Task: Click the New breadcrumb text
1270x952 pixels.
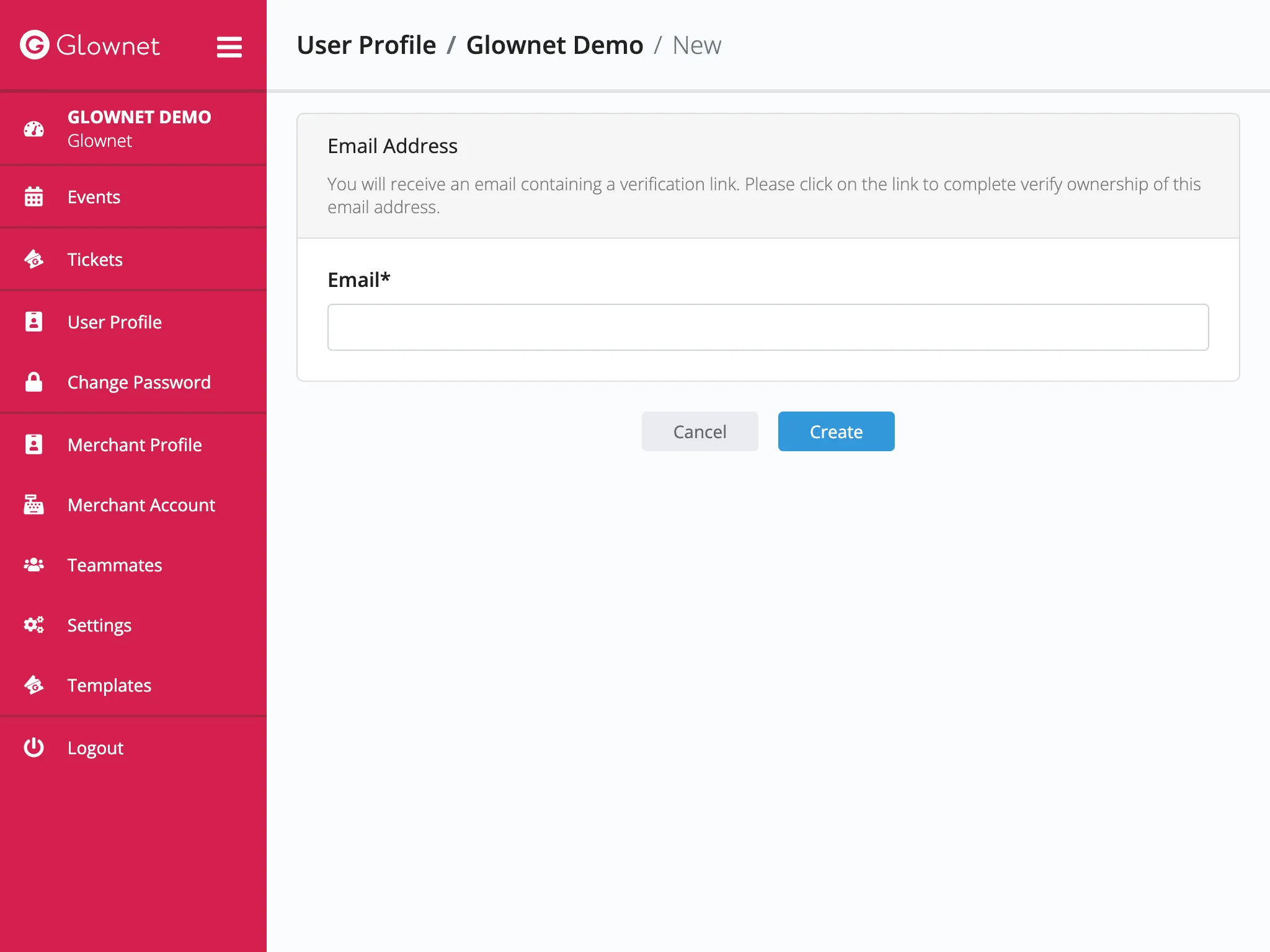Action: tap(696, 45)
